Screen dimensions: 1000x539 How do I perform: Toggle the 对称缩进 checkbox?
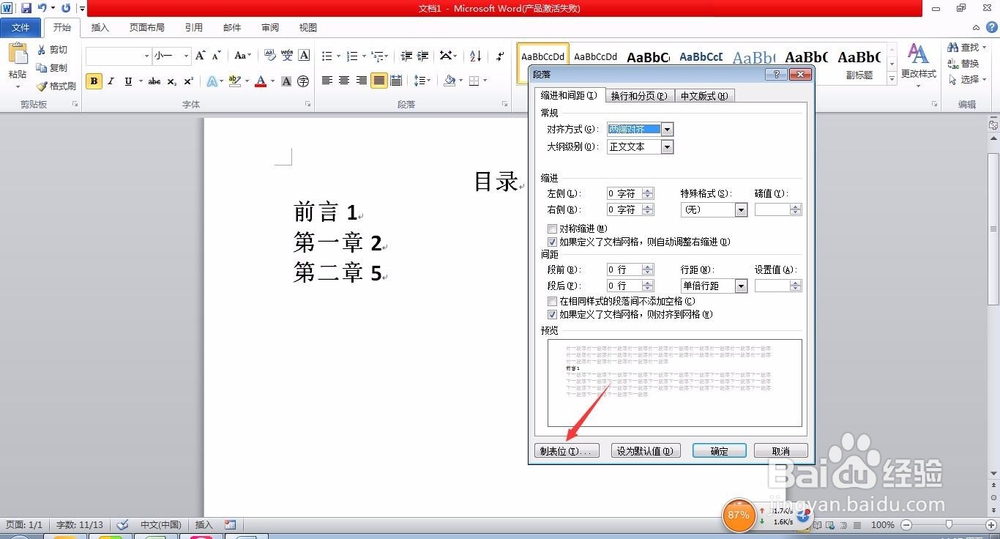(x=552, y=228)
